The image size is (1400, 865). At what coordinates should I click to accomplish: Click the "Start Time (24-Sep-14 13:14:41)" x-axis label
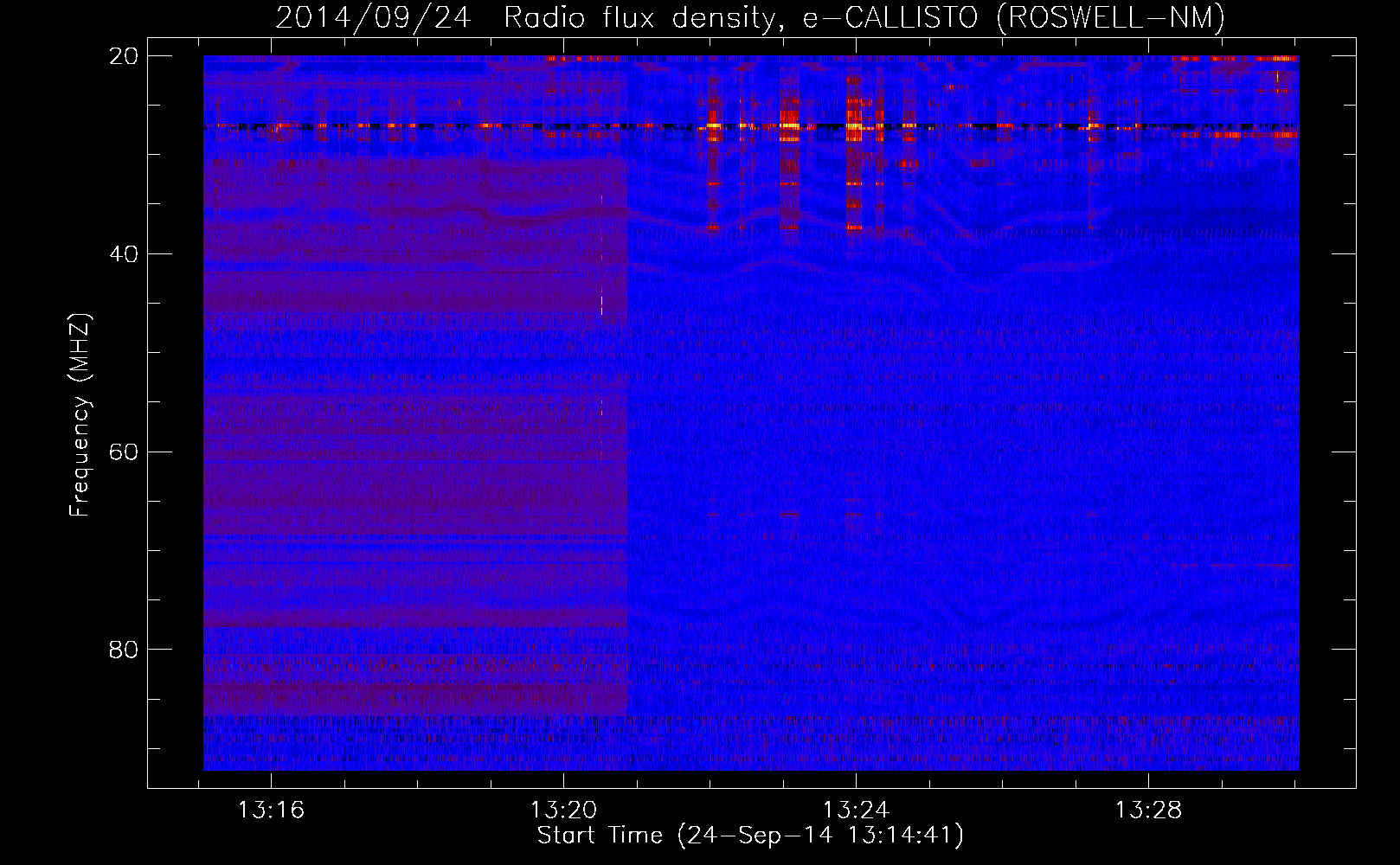(750, 836)
